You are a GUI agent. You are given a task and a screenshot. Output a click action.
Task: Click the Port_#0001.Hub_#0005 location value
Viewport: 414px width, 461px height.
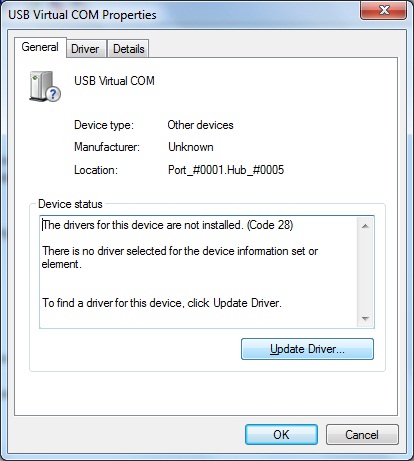226,170
